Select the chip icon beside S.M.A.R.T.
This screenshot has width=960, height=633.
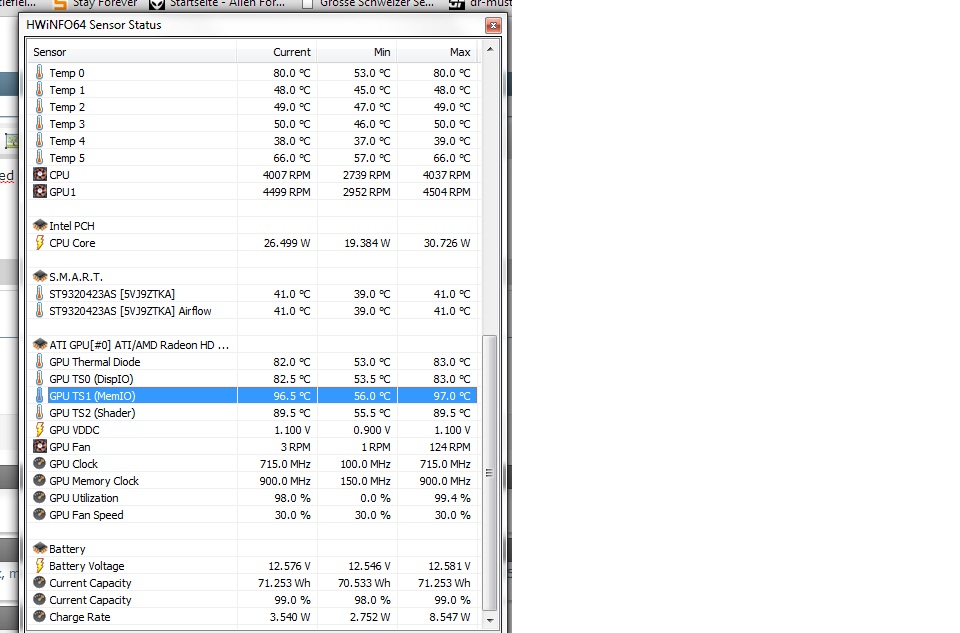(40, 277)
